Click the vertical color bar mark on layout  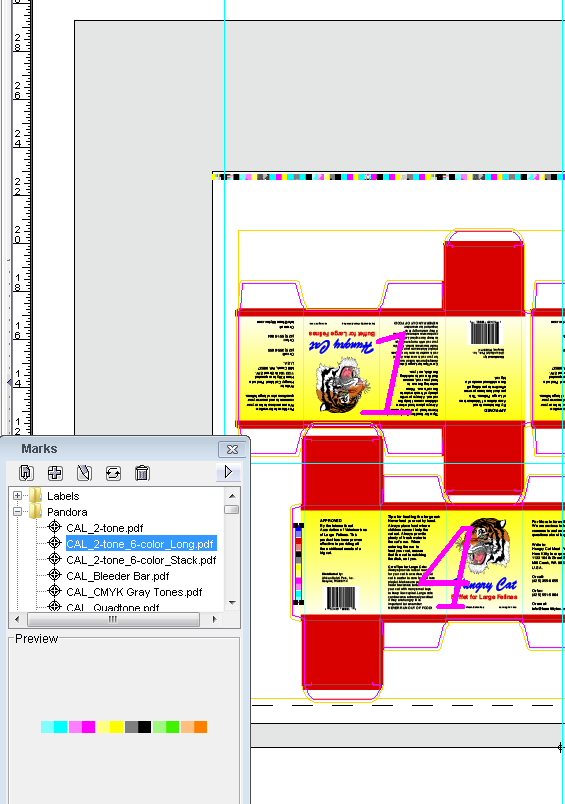(x=298, y=564)
